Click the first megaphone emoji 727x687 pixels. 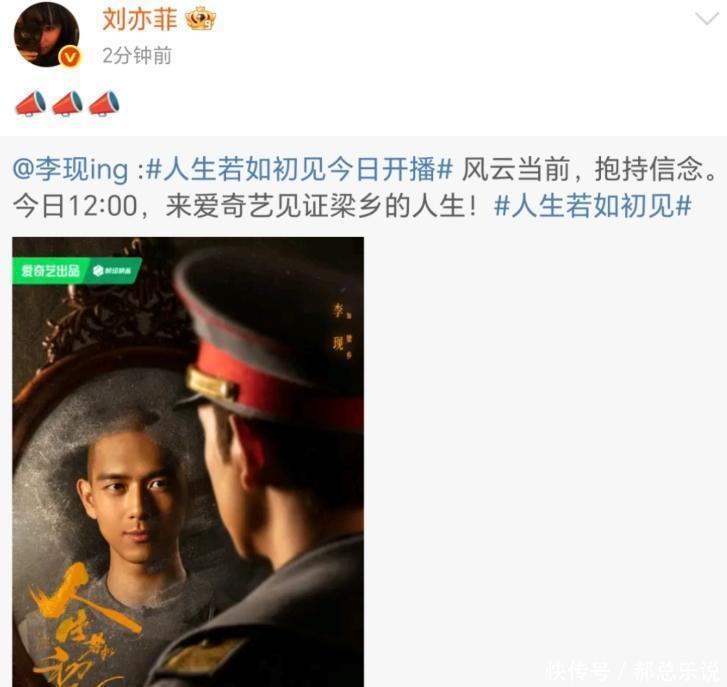pyautogui.click(x=31, y=103)
